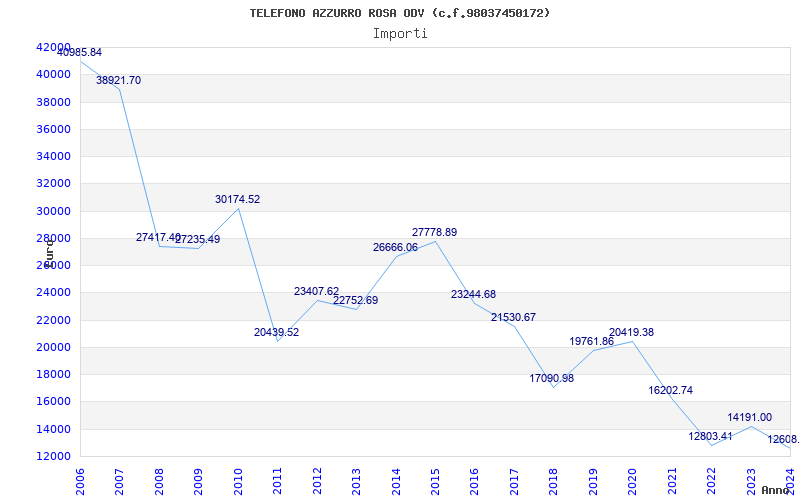Screen dimensions: 800x500
Task: Click the 2016 year axis label
Action: (x=474, y=482)
